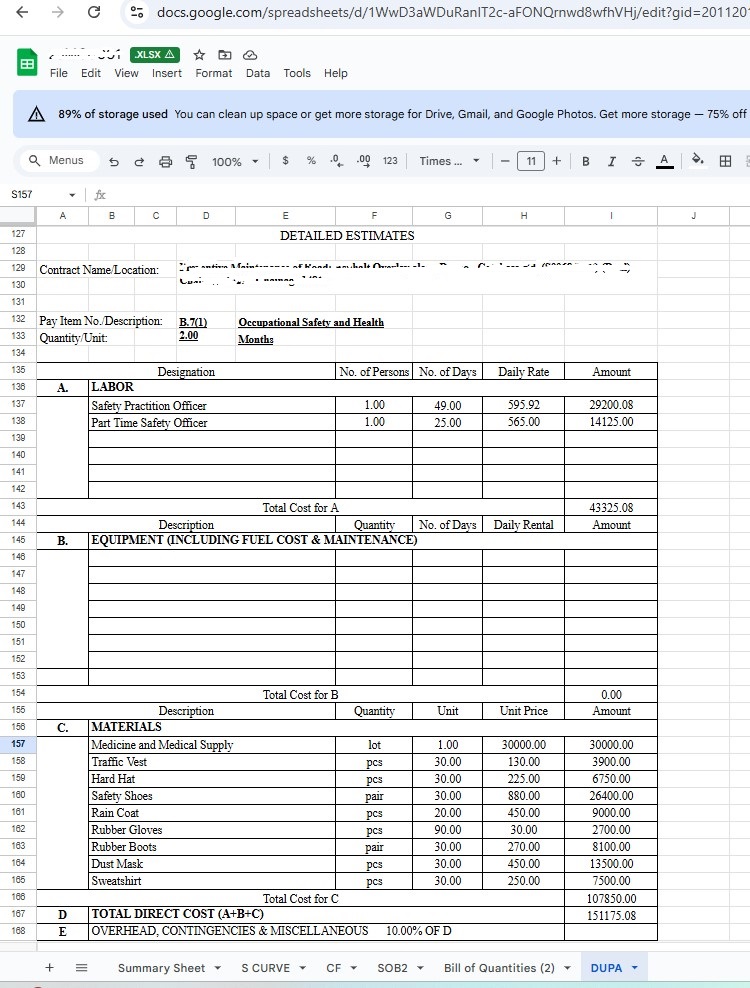Increase font size with plus button
This screenshot has height=988, width=750.
pyautogui.click(x=557, y=161)
